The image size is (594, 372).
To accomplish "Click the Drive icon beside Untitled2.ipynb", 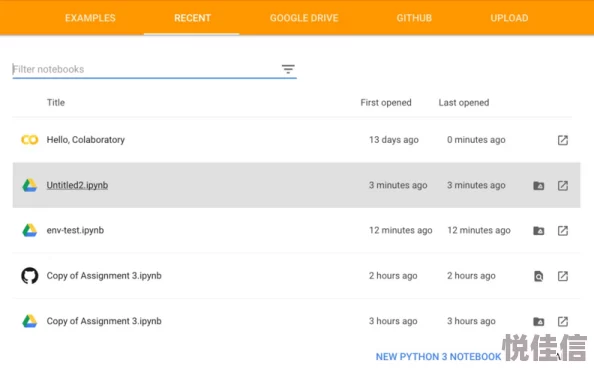I will pos(30,185).
